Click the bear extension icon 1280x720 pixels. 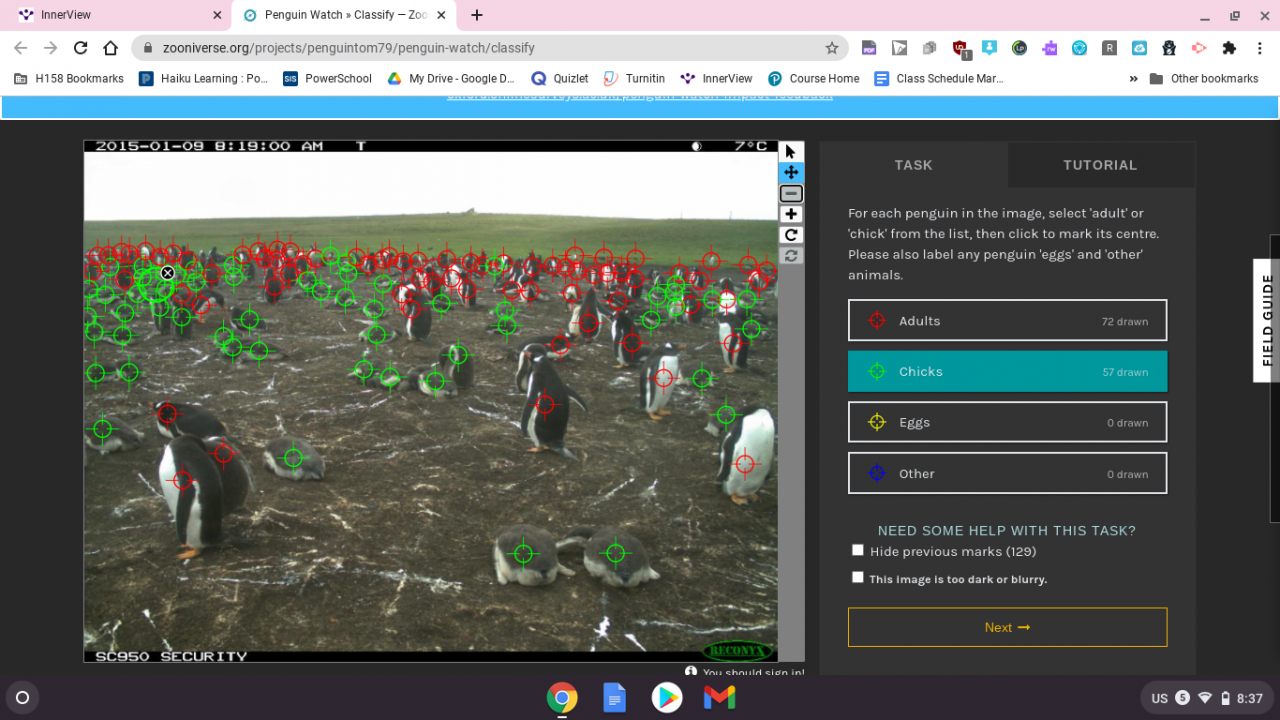1169,48
